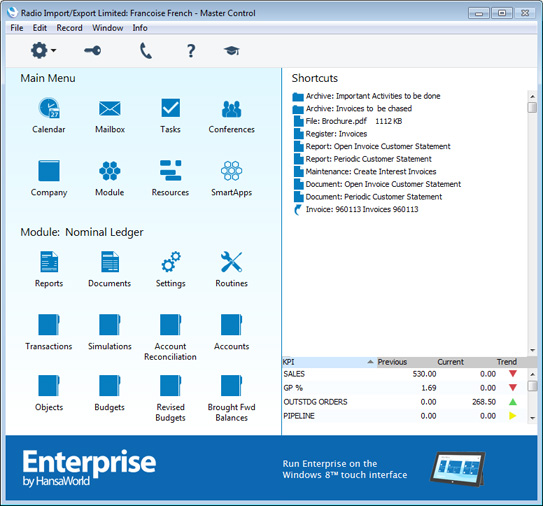Screen dimensions: 543x506
Task: Click the Windows 8 tablet banner image
Action: pyautogui.click(x=457, y=469)
